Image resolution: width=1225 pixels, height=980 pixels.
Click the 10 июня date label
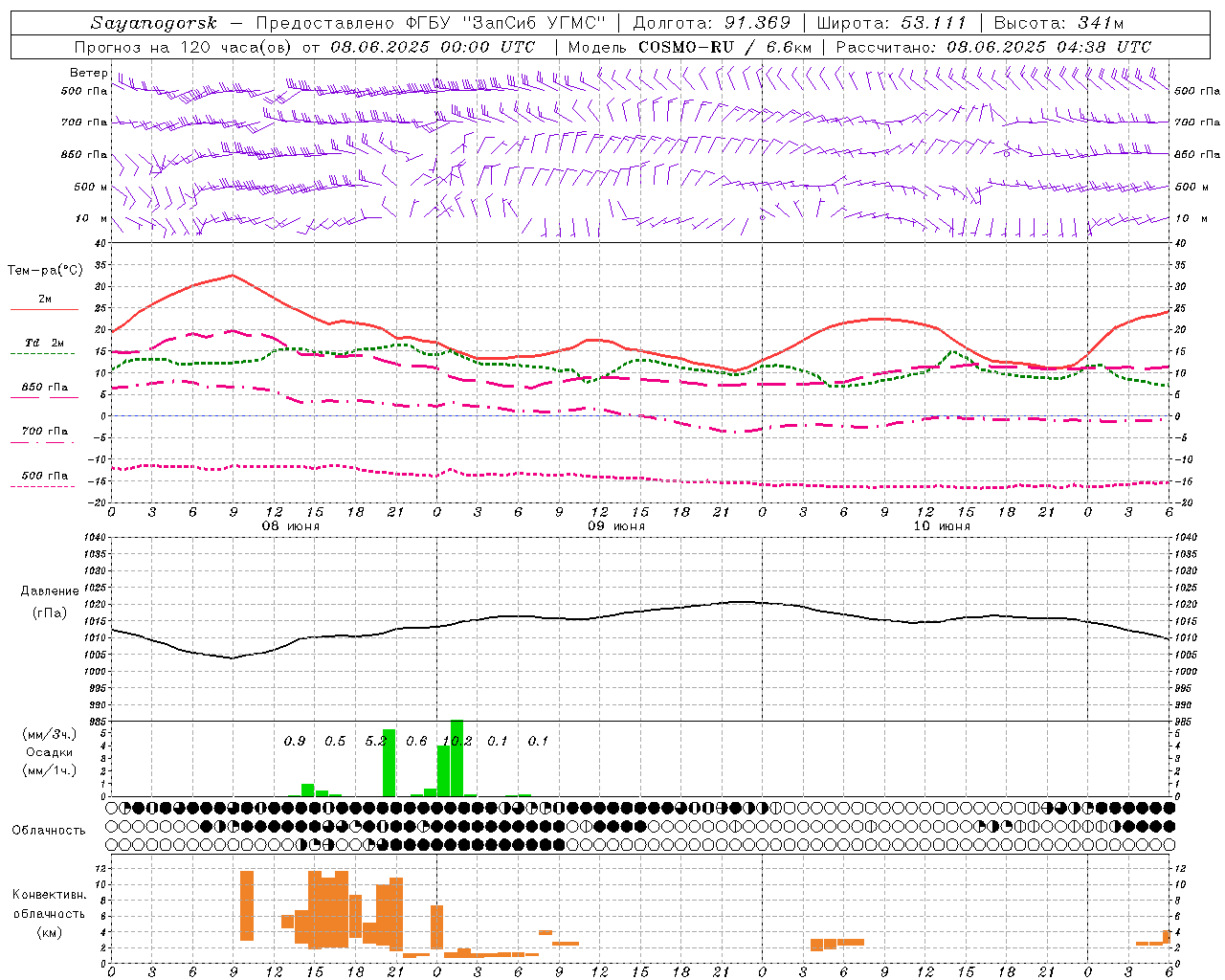pos(941,526)
